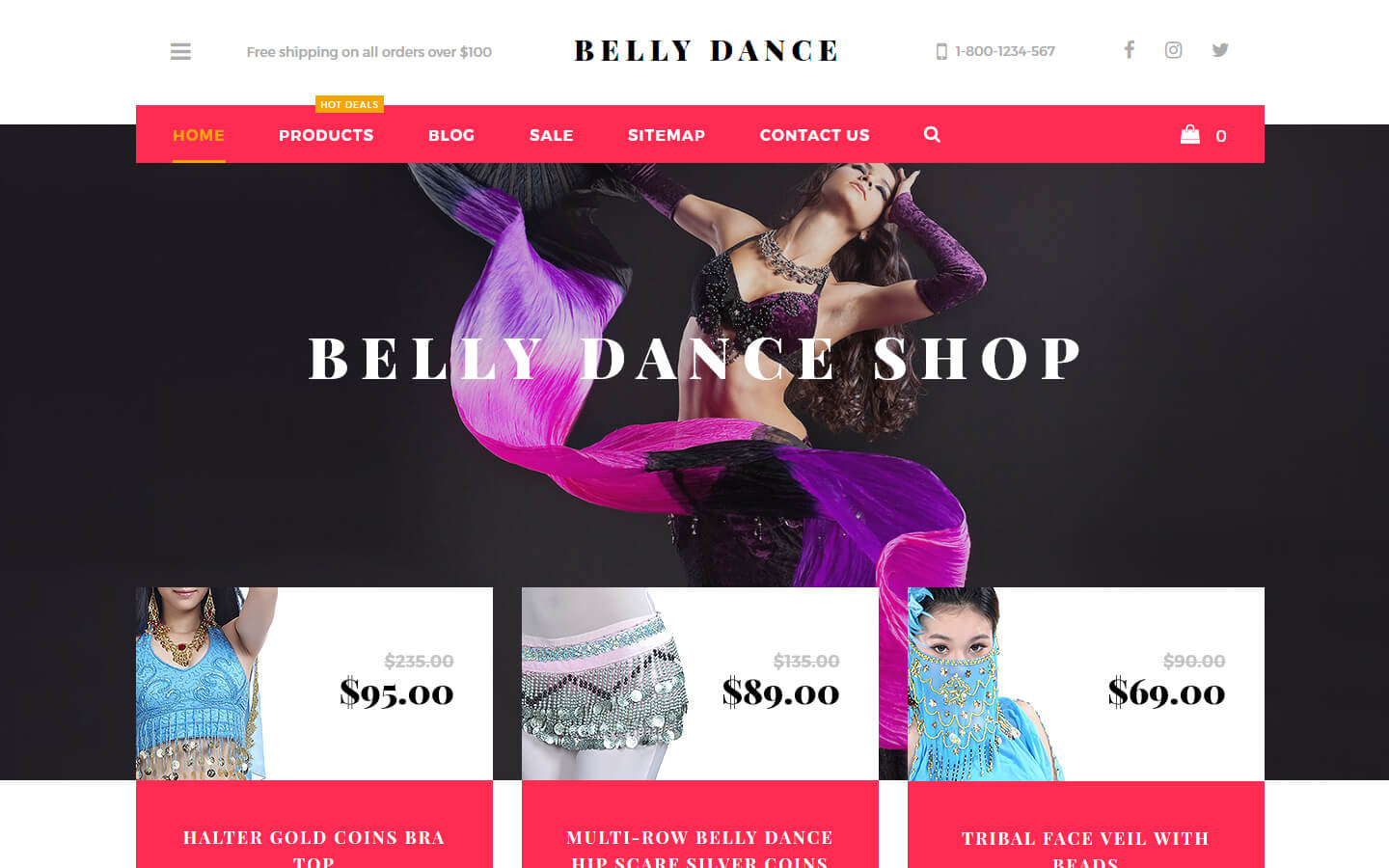Open the Facebook social icon
Image resolution: width=1389 pixels, height=868 pixels.
(x=1129, y=49)
